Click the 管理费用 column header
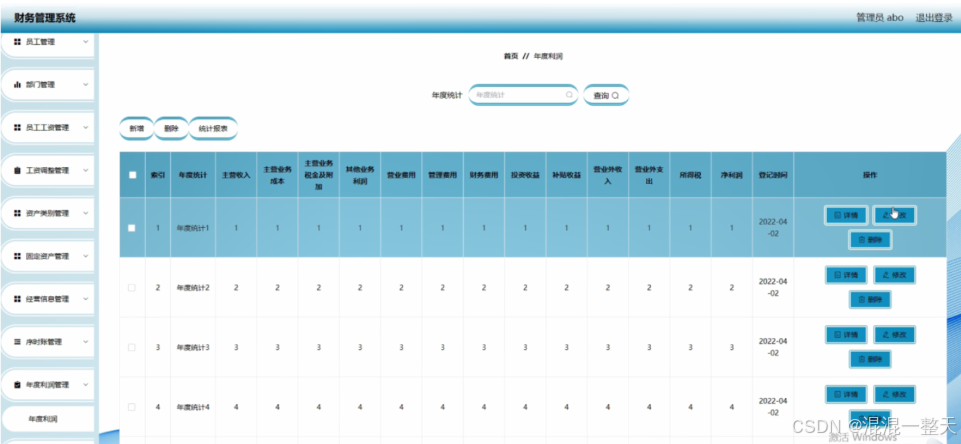961x444 pixels. [442, 175]
